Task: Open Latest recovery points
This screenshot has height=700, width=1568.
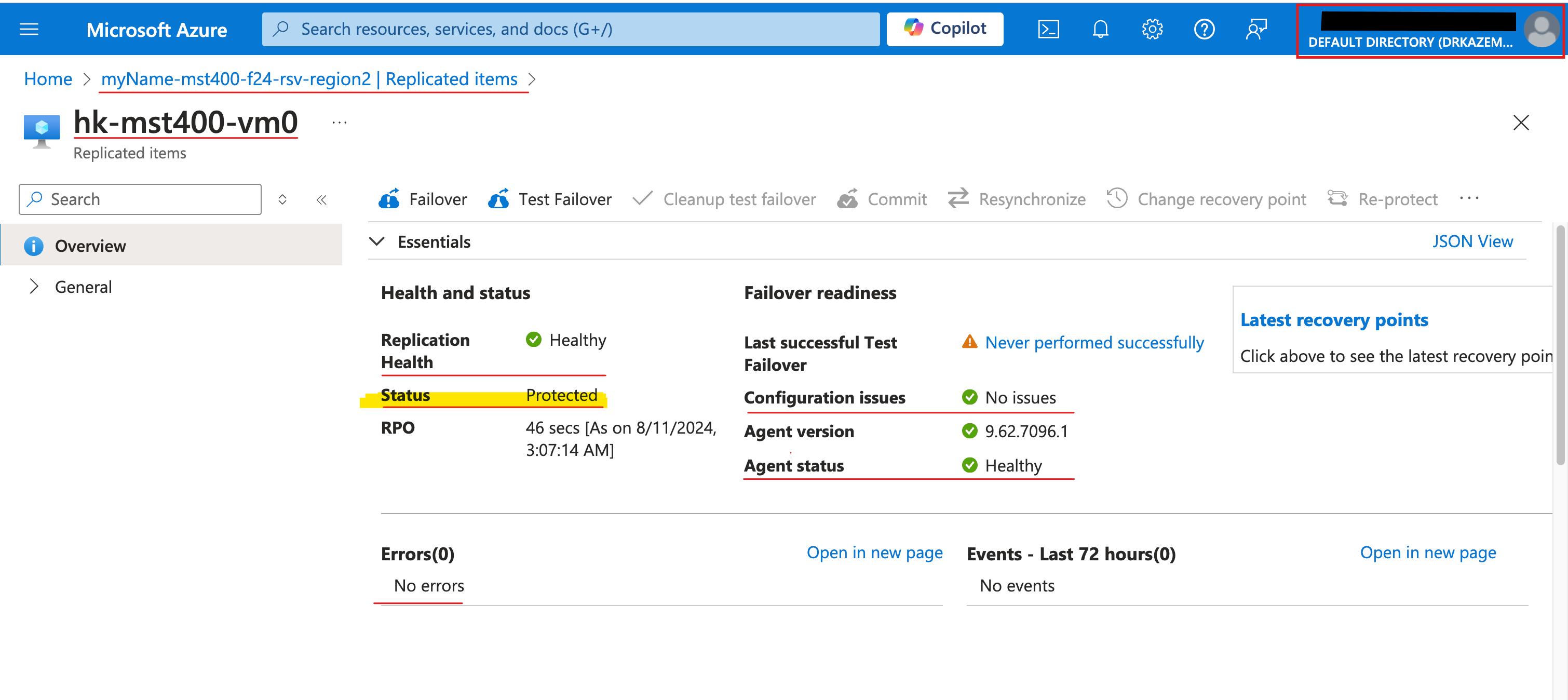Action: pyautogui.click(x=1334, y=319)
